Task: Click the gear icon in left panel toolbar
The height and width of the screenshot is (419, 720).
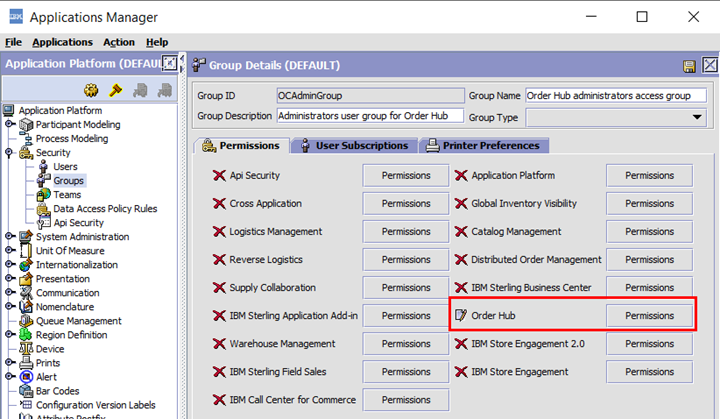Action: [x=91, y=90]
